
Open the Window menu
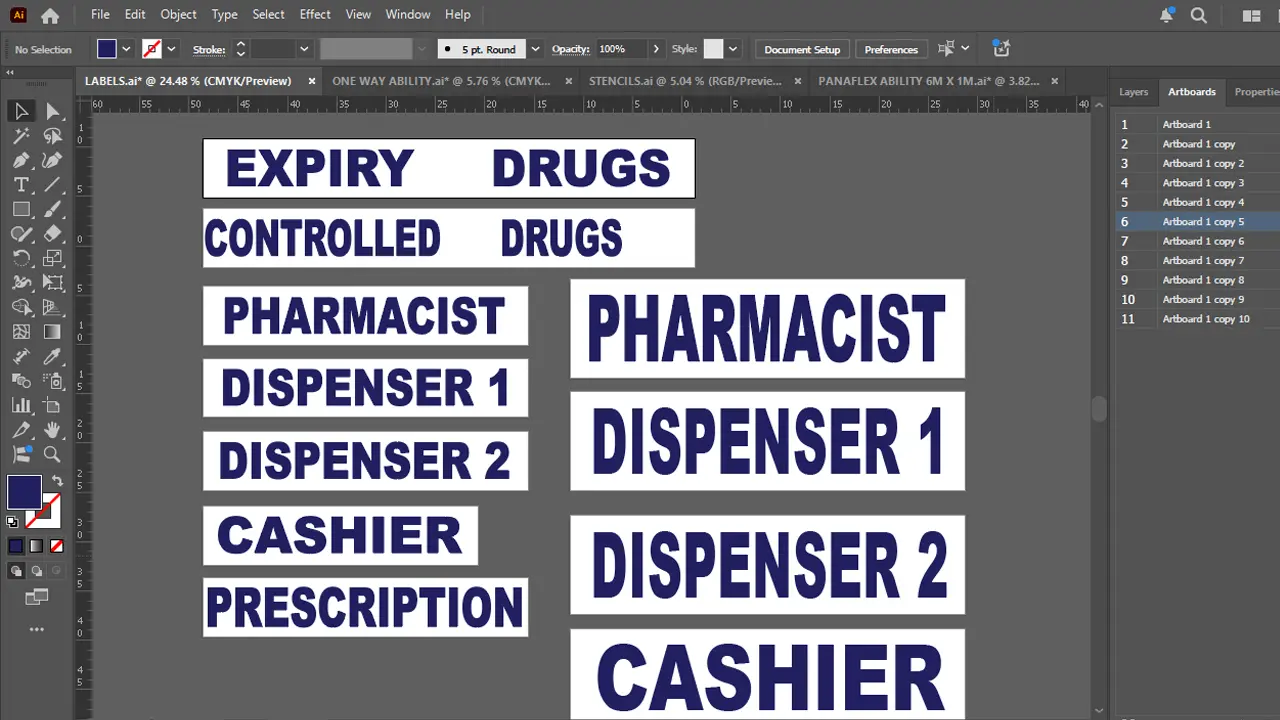tap(407, 14)
